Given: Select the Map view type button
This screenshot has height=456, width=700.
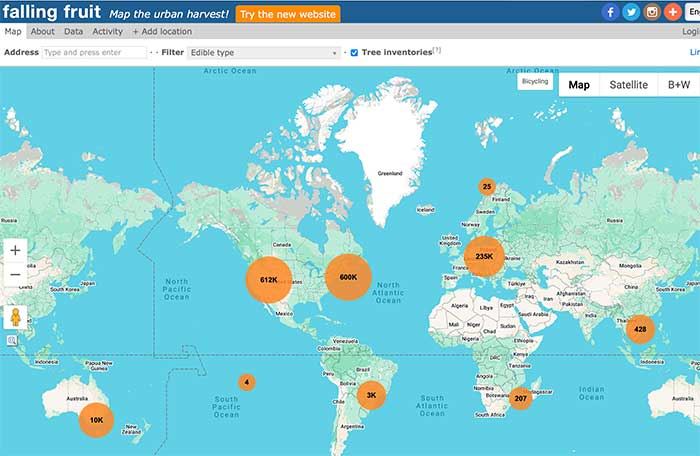Looking at the screenshot, I should (579, 85).
